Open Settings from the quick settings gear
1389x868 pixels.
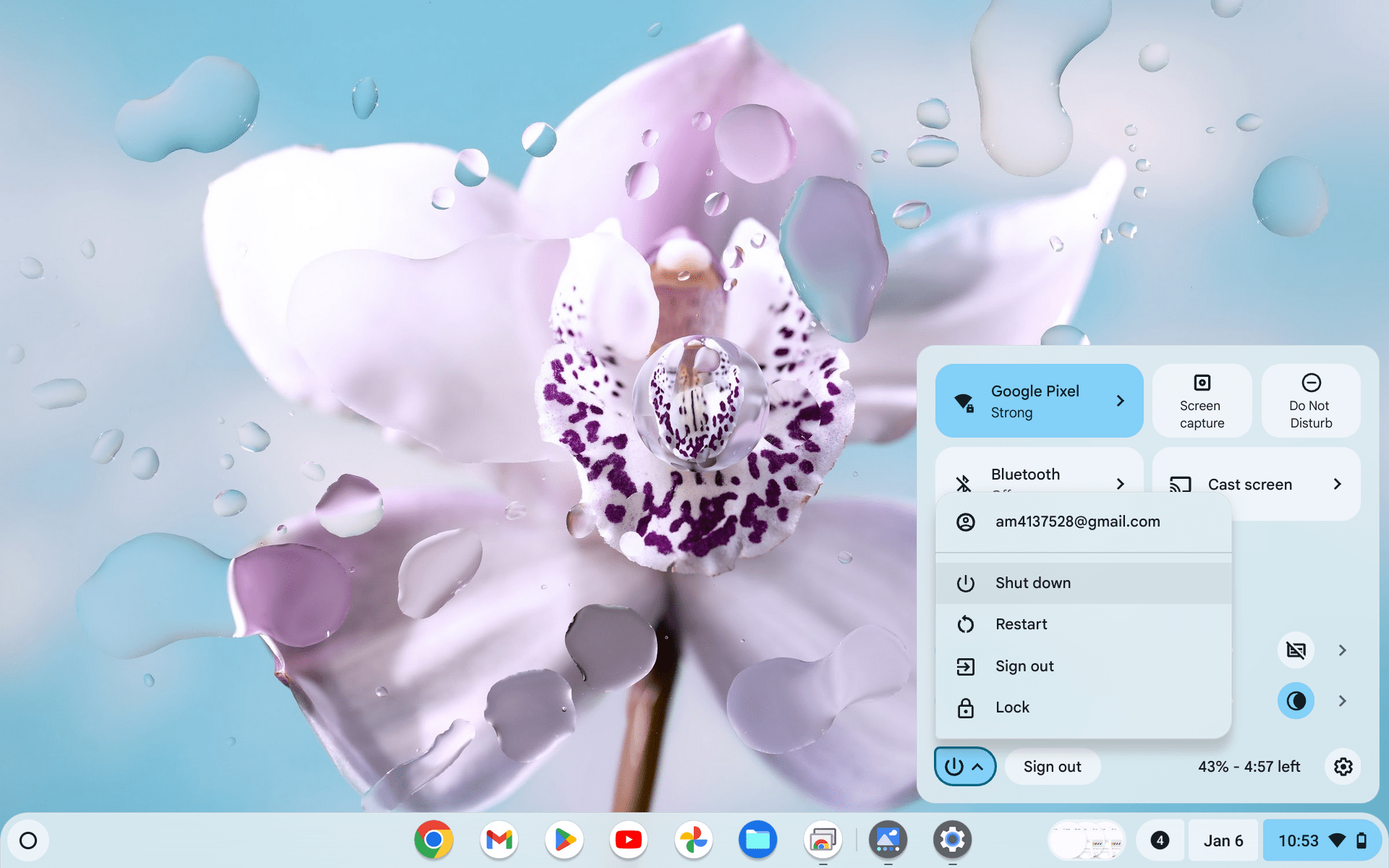(x=1343, y=767)
